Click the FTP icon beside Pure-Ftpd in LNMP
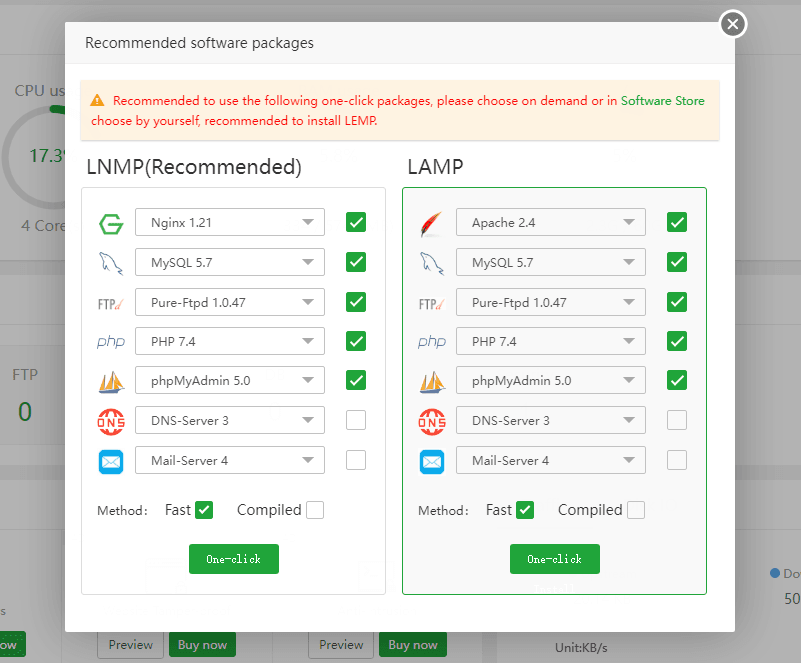Screen dimensions: 801x663 click(110, 301)
